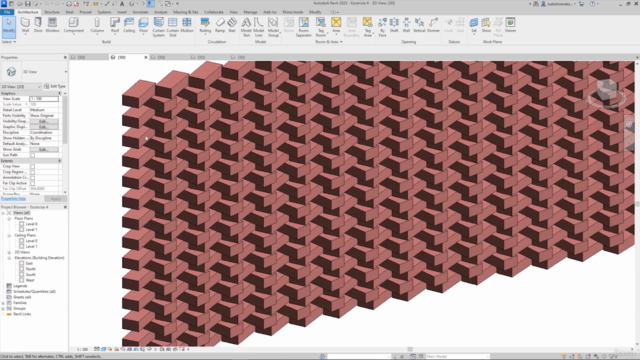Screen dimensions: 640x360
Task: Select the Door tool
Action: coord(38,25)
